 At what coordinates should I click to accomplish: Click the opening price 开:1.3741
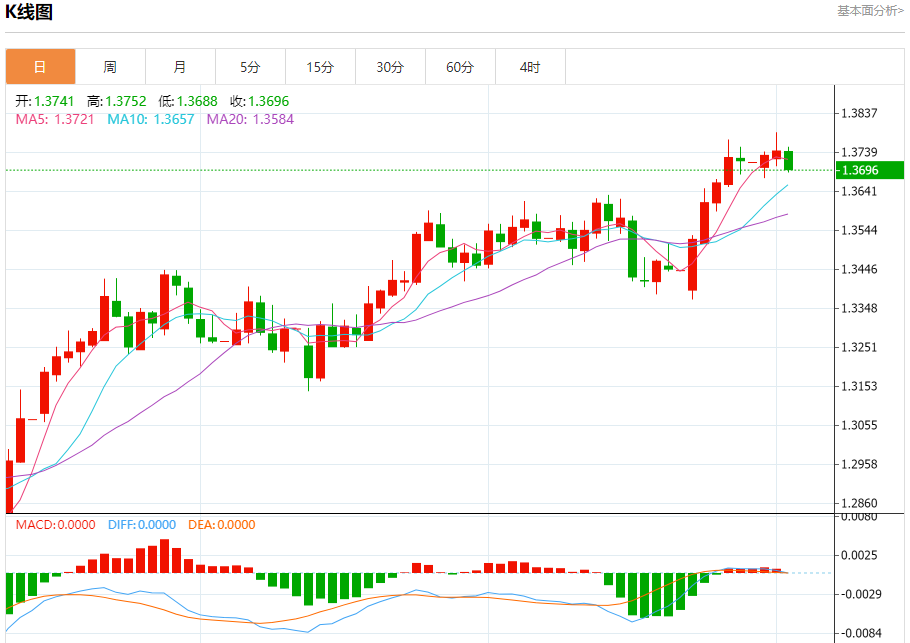point(45,101)
